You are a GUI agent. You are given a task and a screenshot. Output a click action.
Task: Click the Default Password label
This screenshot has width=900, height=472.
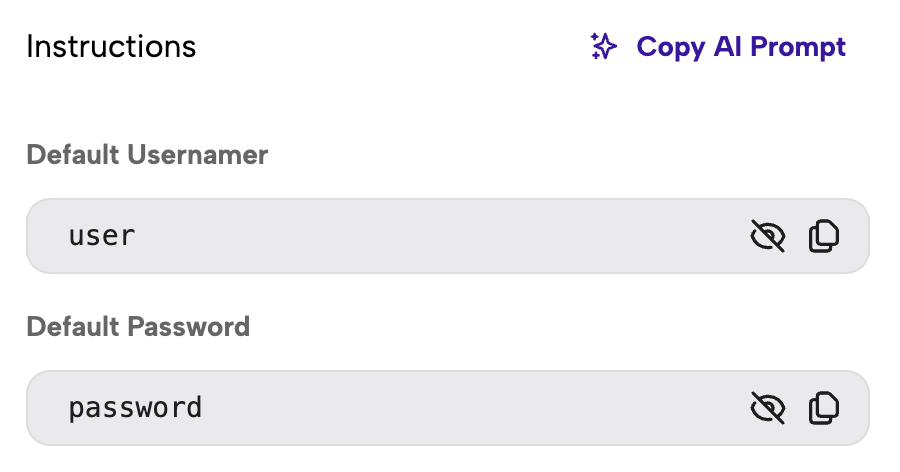point(138,326)
